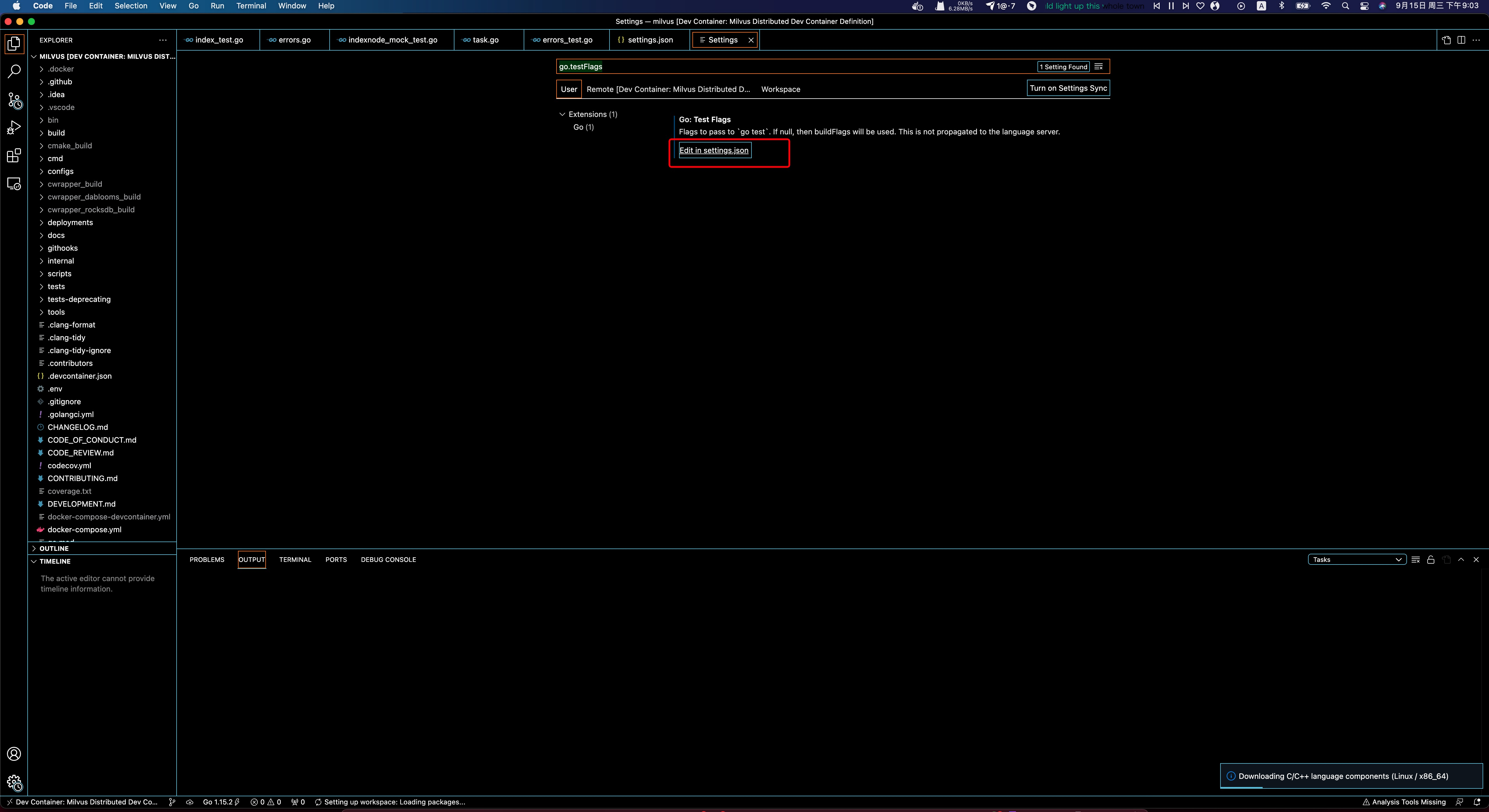Expand the OUTLINE section
This screenshot has width=1489, height=812.
(54, 549)
